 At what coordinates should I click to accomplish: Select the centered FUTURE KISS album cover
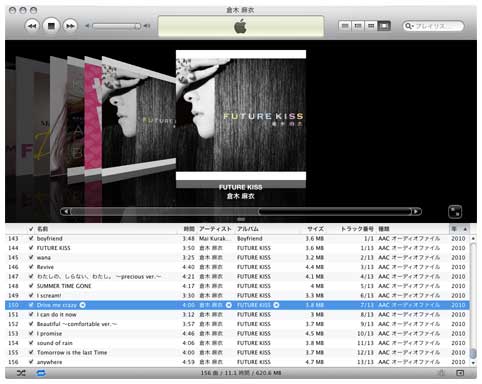pyautogui.click(x=241, y=115)
